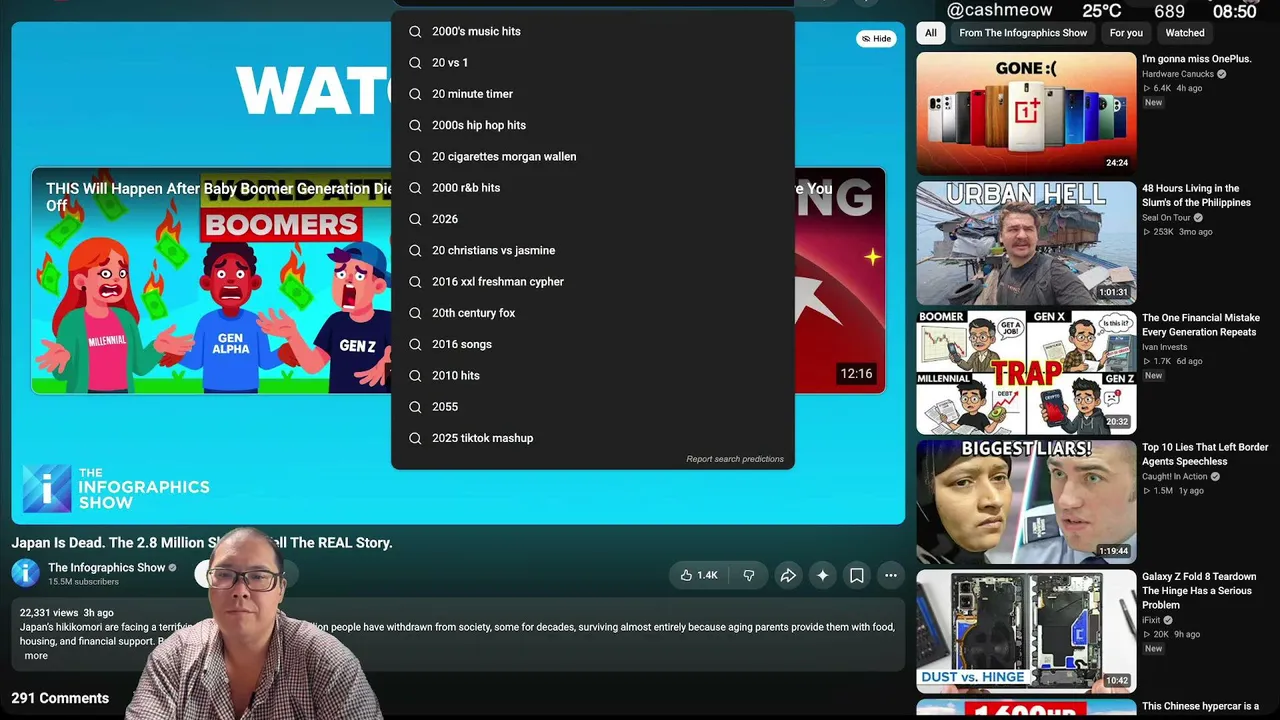The height and width of the screenshot is (720, 1280).
Task: Select "20 christians vs jasmine" suggestion
Action: click(x=593, y=251)
